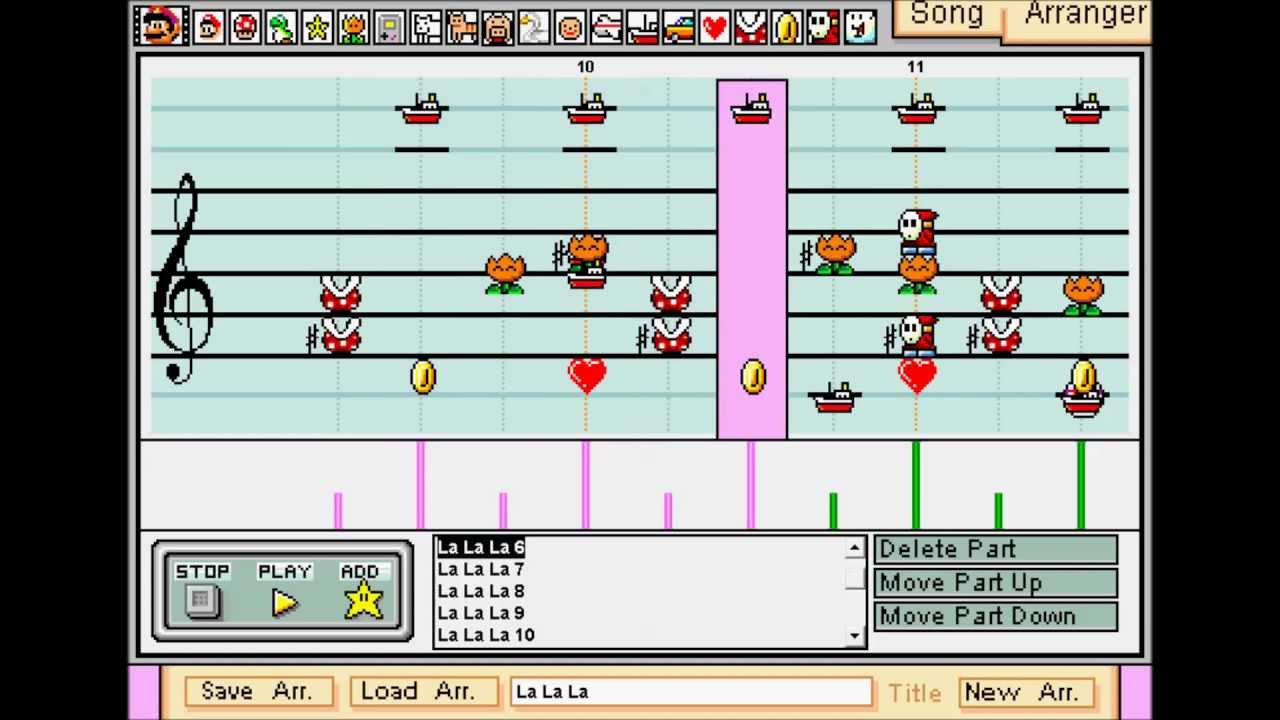Click the heart note at measure 10
This screenshot has width=1280, height=720.
click(x=587, y=375)
